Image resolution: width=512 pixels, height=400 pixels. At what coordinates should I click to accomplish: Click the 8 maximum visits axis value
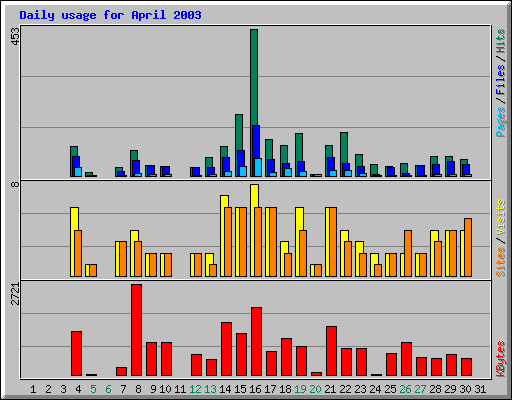point(15,184)
